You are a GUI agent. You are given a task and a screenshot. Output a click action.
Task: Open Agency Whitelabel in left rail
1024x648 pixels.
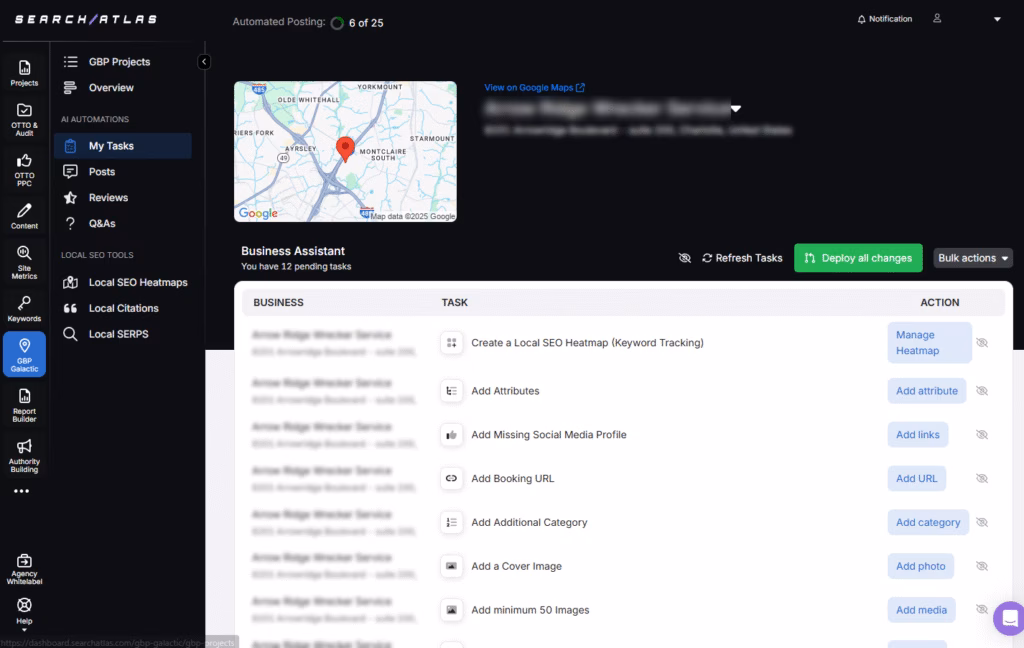tap(24, 567)
